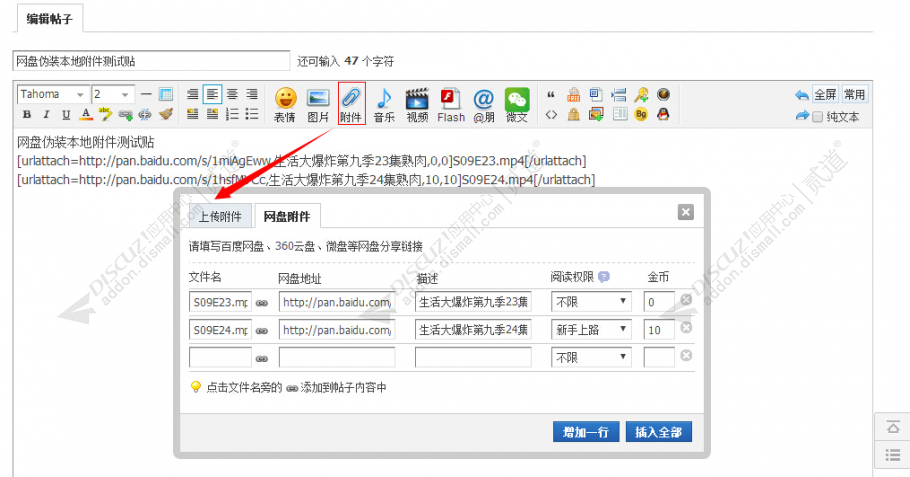
Task: Click the post title input field
Action: (151, 61)
